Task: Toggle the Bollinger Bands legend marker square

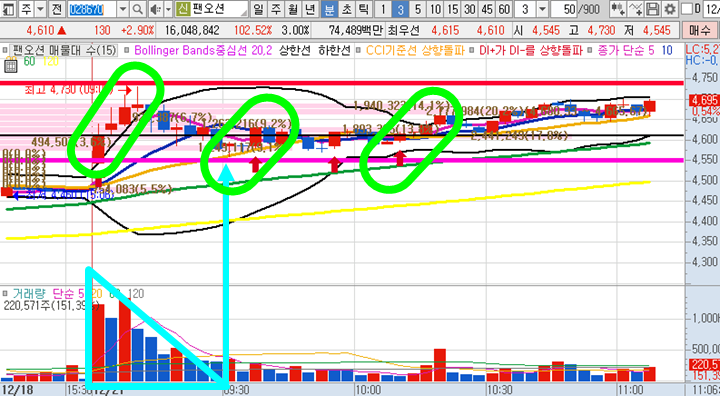Action: tap(127, 50)
